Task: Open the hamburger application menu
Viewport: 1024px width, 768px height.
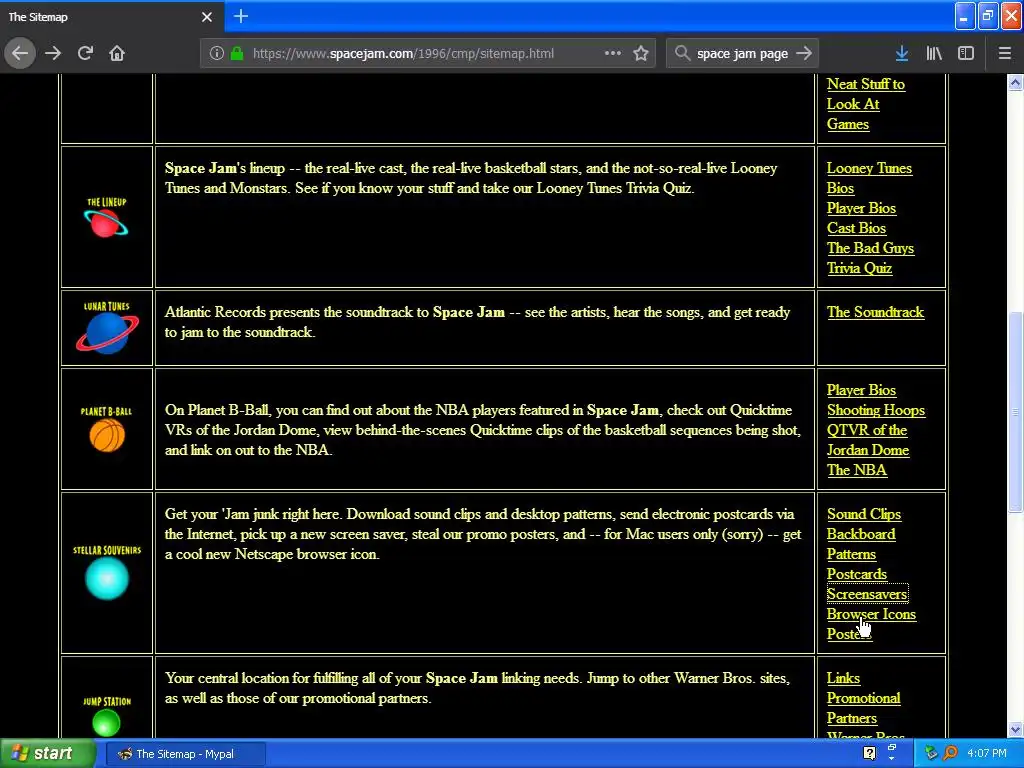Action: pyautogui.click(x=1004, y=54)
